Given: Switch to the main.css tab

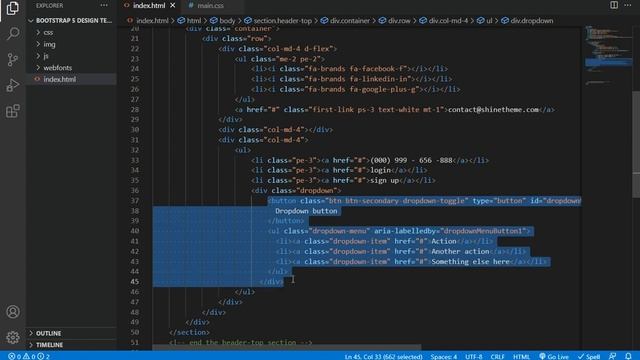Looking at the screenshot, I should click(210, 5).
